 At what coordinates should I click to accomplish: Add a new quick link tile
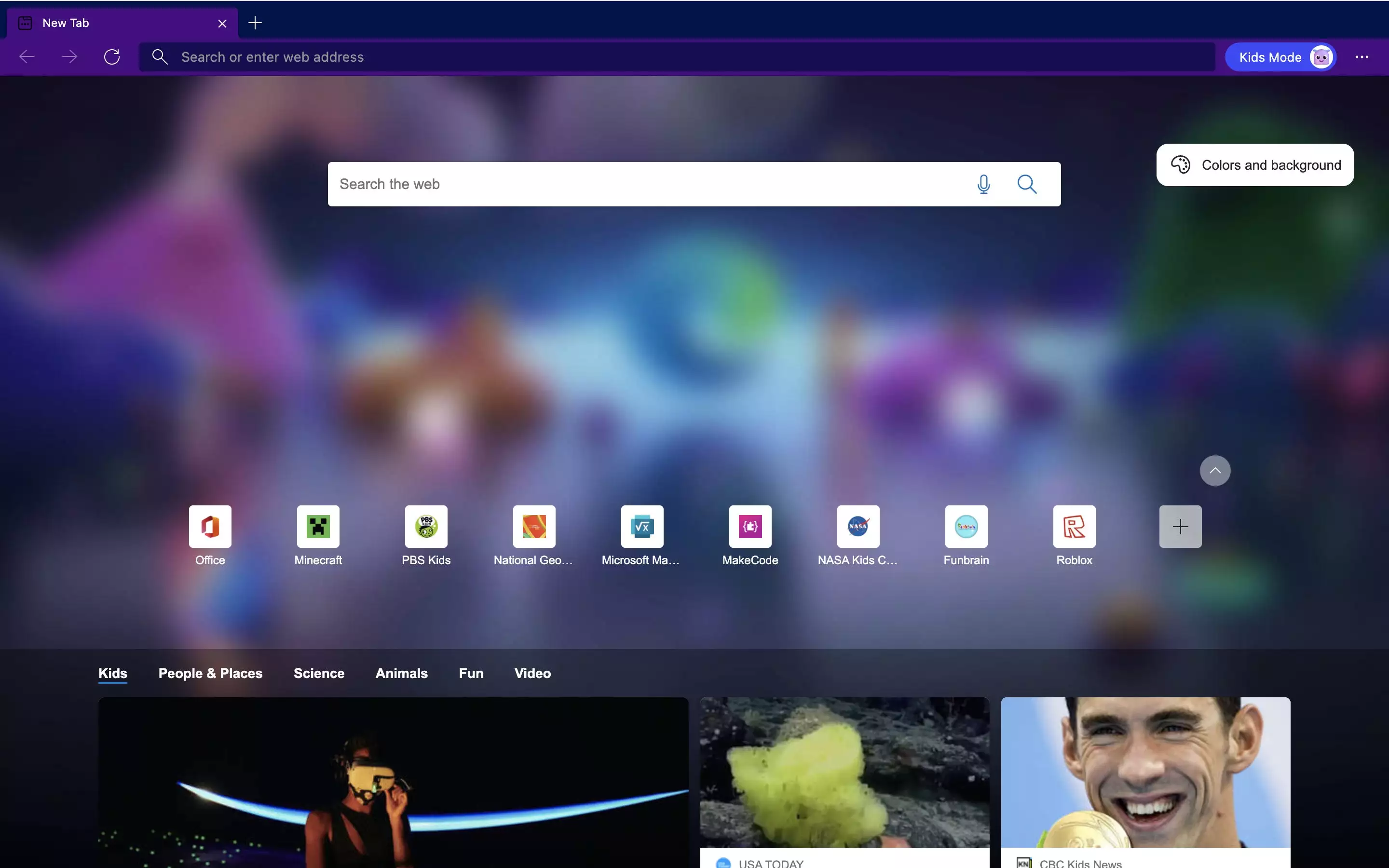pos(1180,527)
